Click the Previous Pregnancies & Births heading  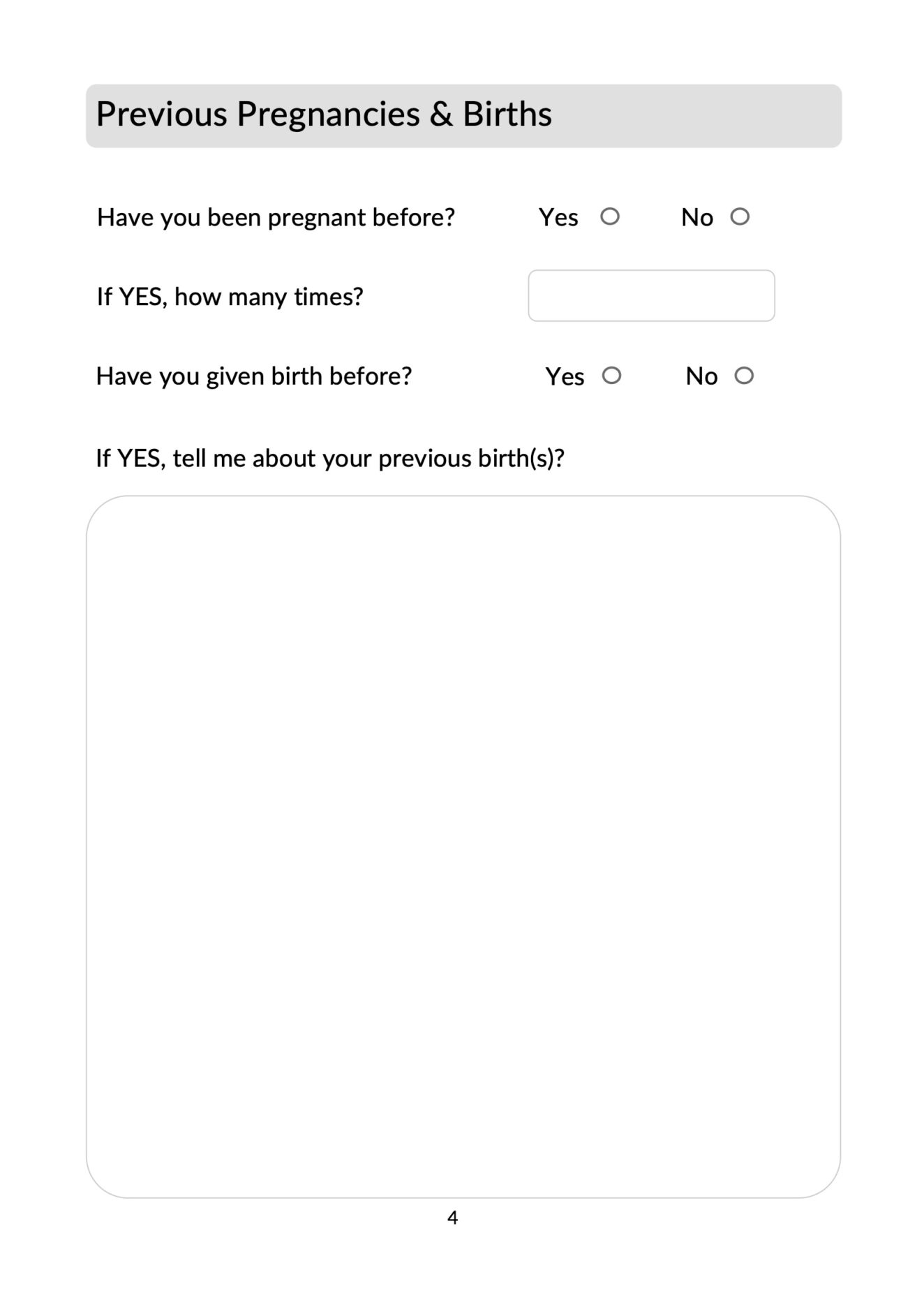point(324,115)
